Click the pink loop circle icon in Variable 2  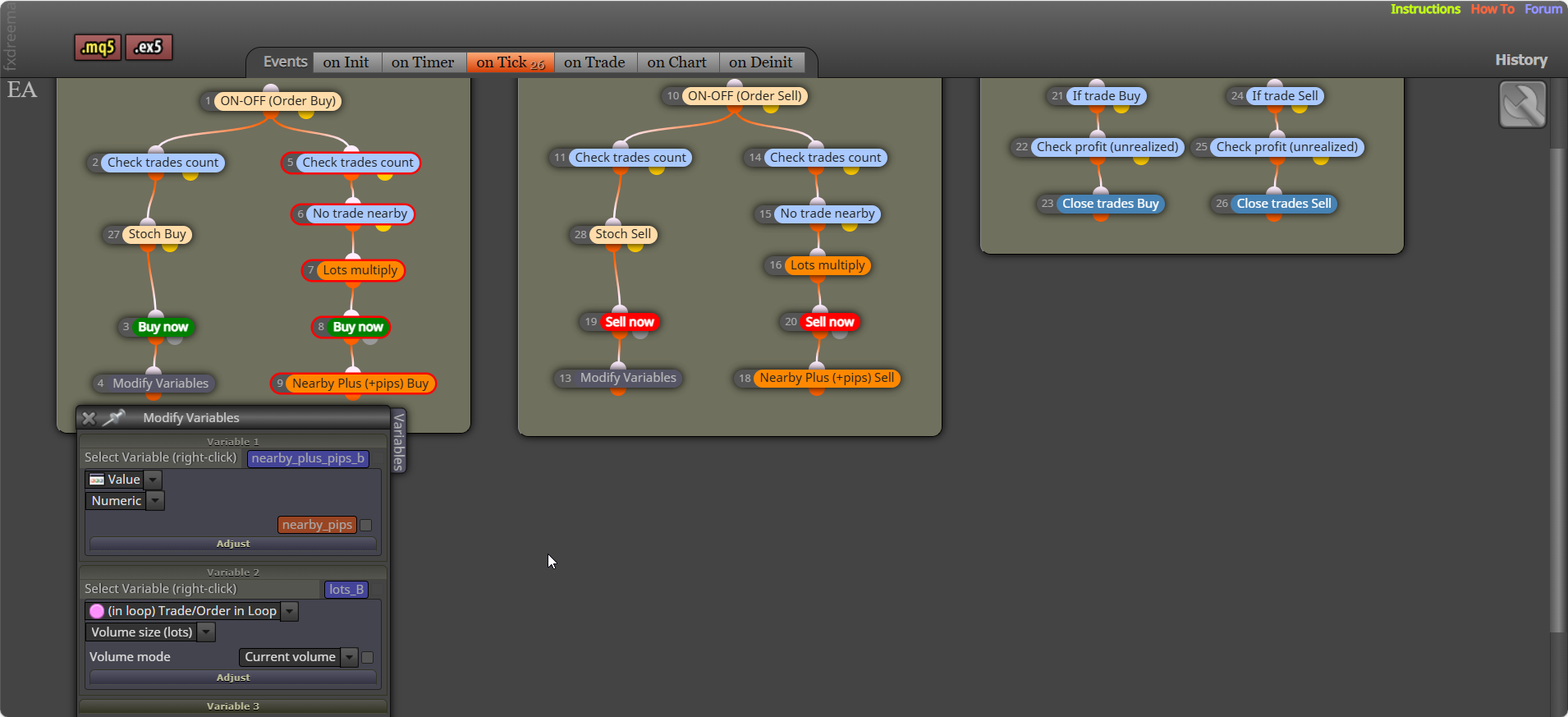[97, 611]
